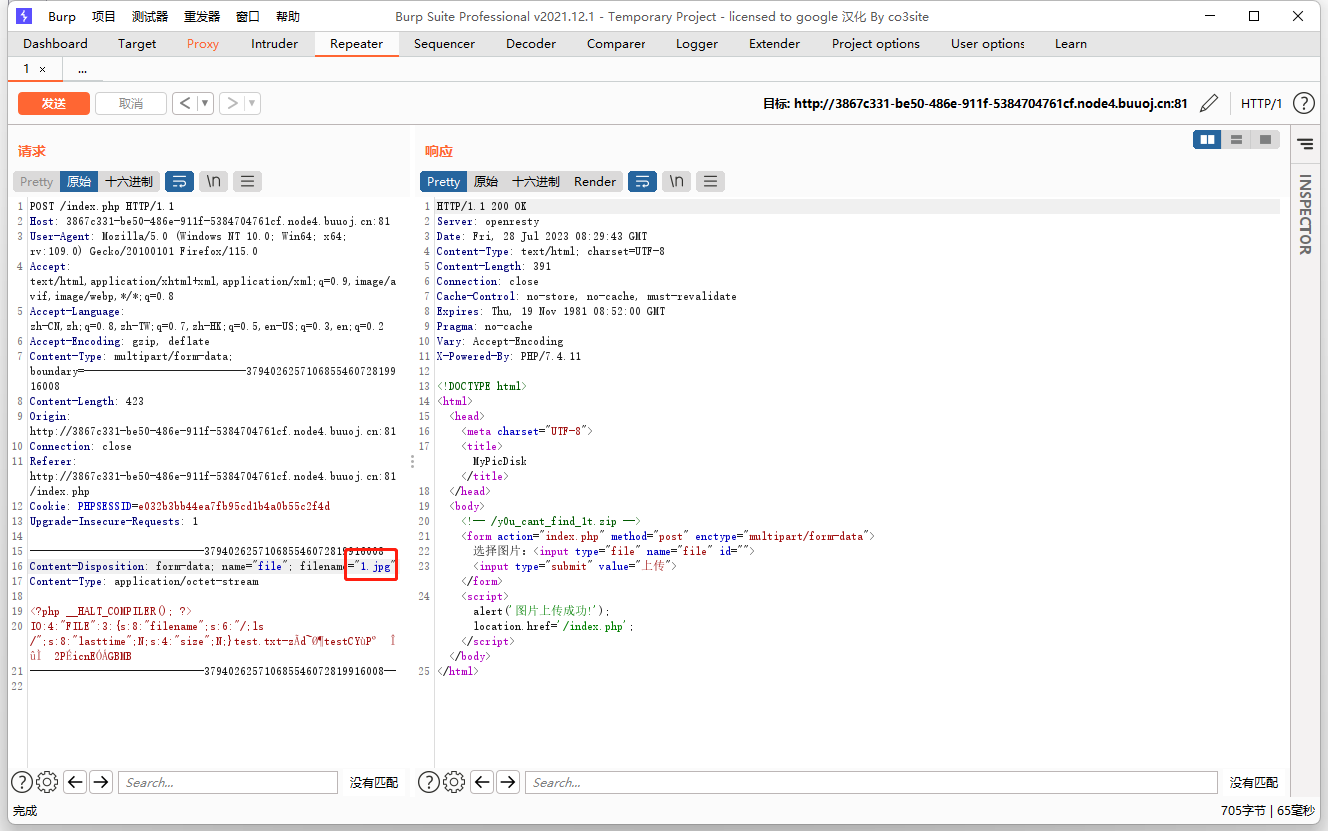Screen dimensions: 1328x831
Task: Click request panel search input field
Action: coord(228,782)
